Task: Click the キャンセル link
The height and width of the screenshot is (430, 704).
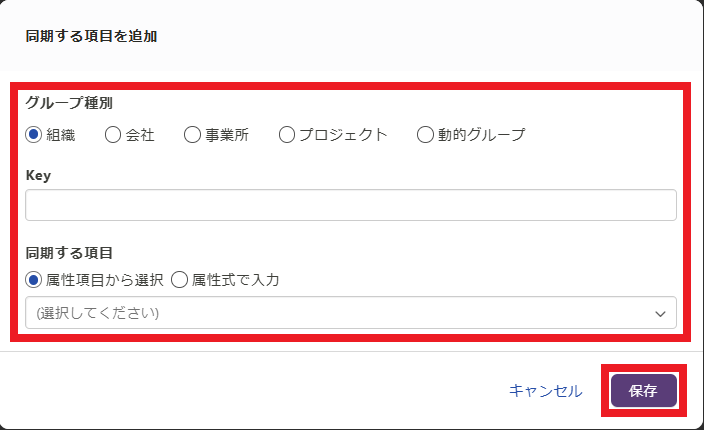Action: tap(545, 391)
